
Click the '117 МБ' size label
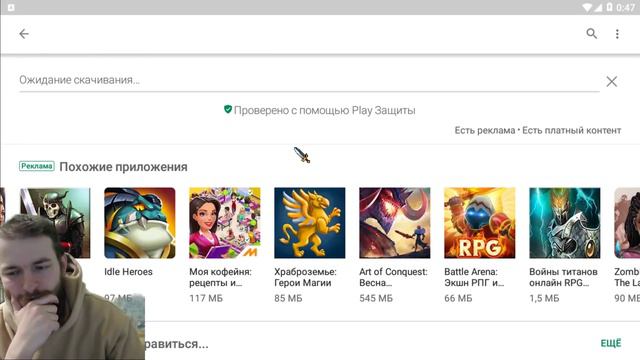[206, 298]
